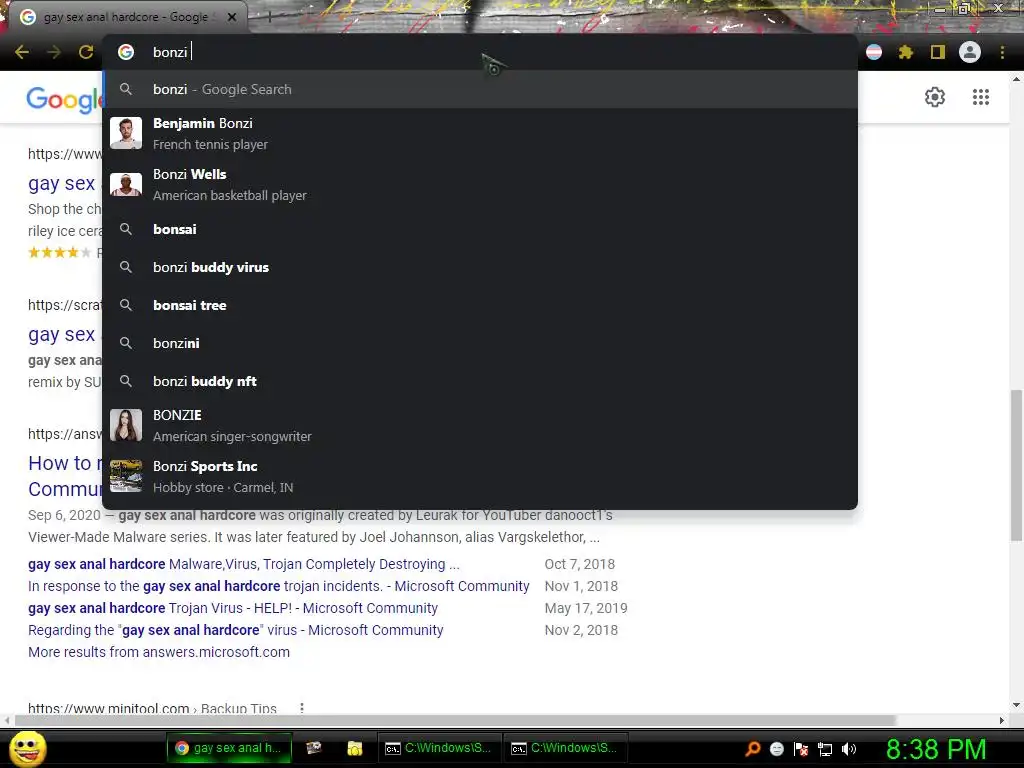Click inside the address bar text field
The height and width of the screenshot is (768, 1024).
click(479, 52)
